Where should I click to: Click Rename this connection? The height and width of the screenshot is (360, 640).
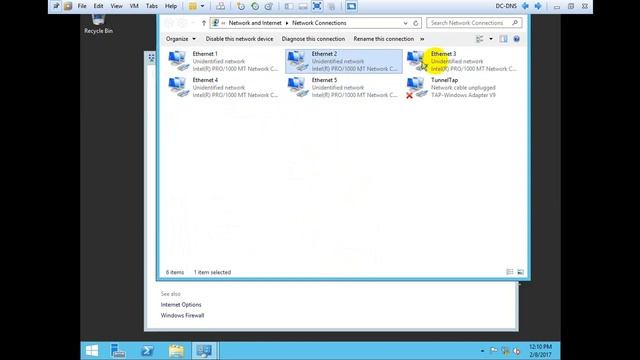click(x=384, y=39)
